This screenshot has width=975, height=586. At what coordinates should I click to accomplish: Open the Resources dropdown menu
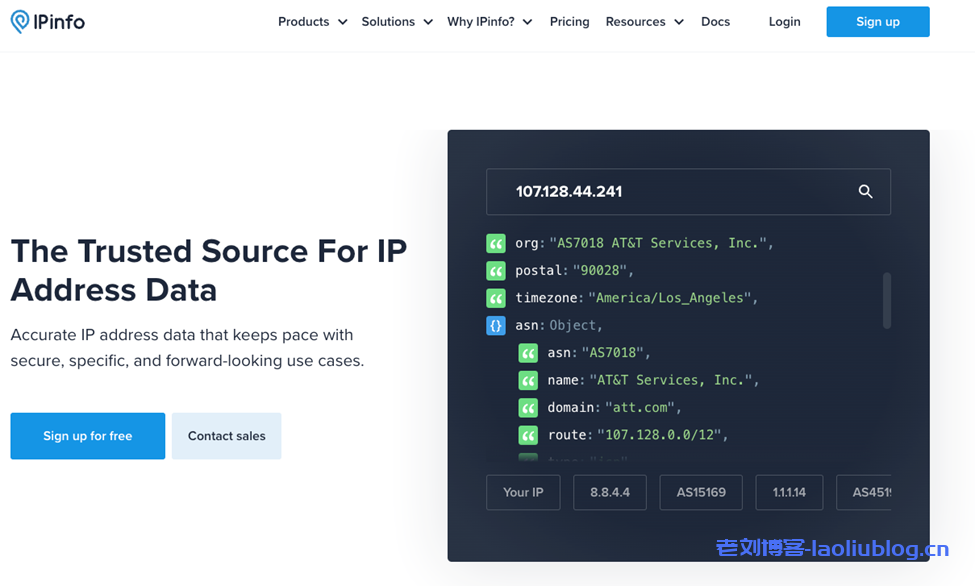644,22
